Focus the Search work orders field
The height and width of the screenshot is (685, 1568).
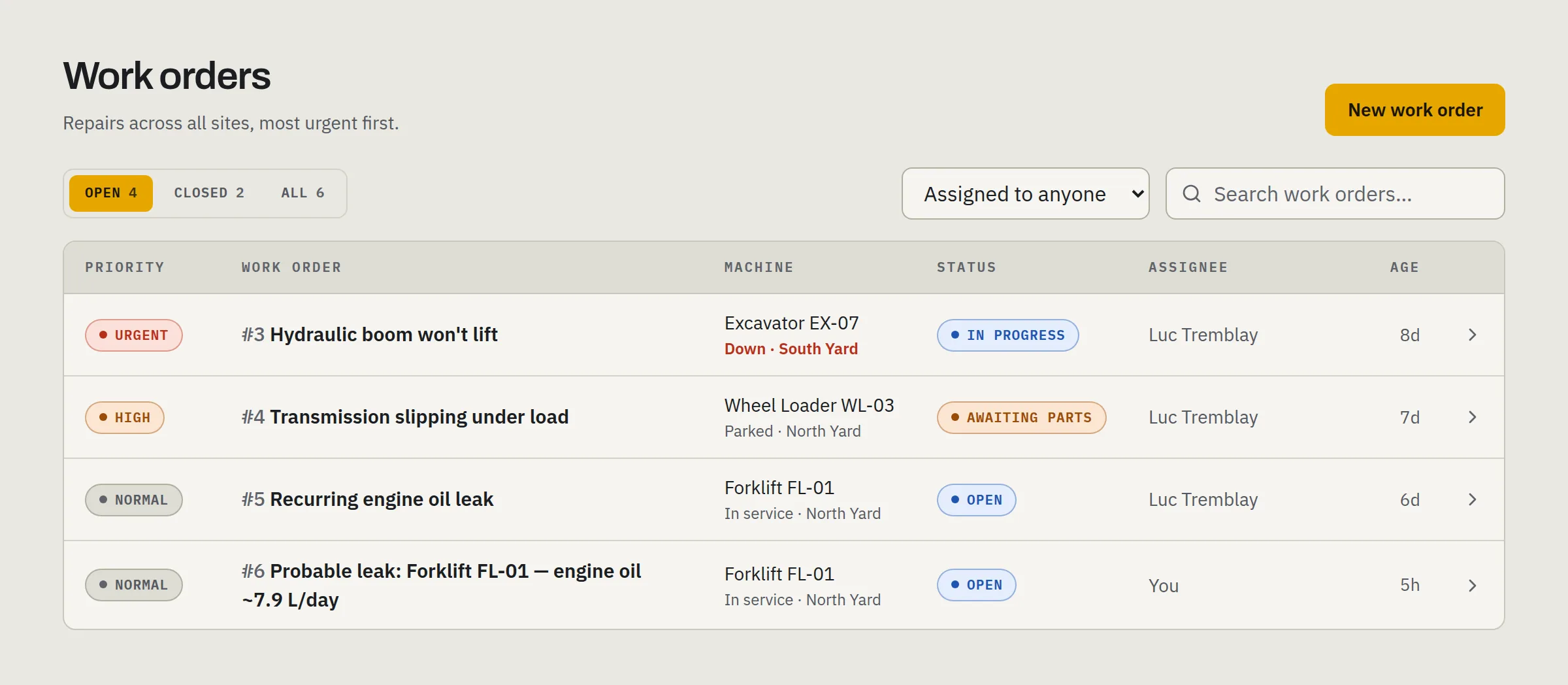pos(1335,193)
